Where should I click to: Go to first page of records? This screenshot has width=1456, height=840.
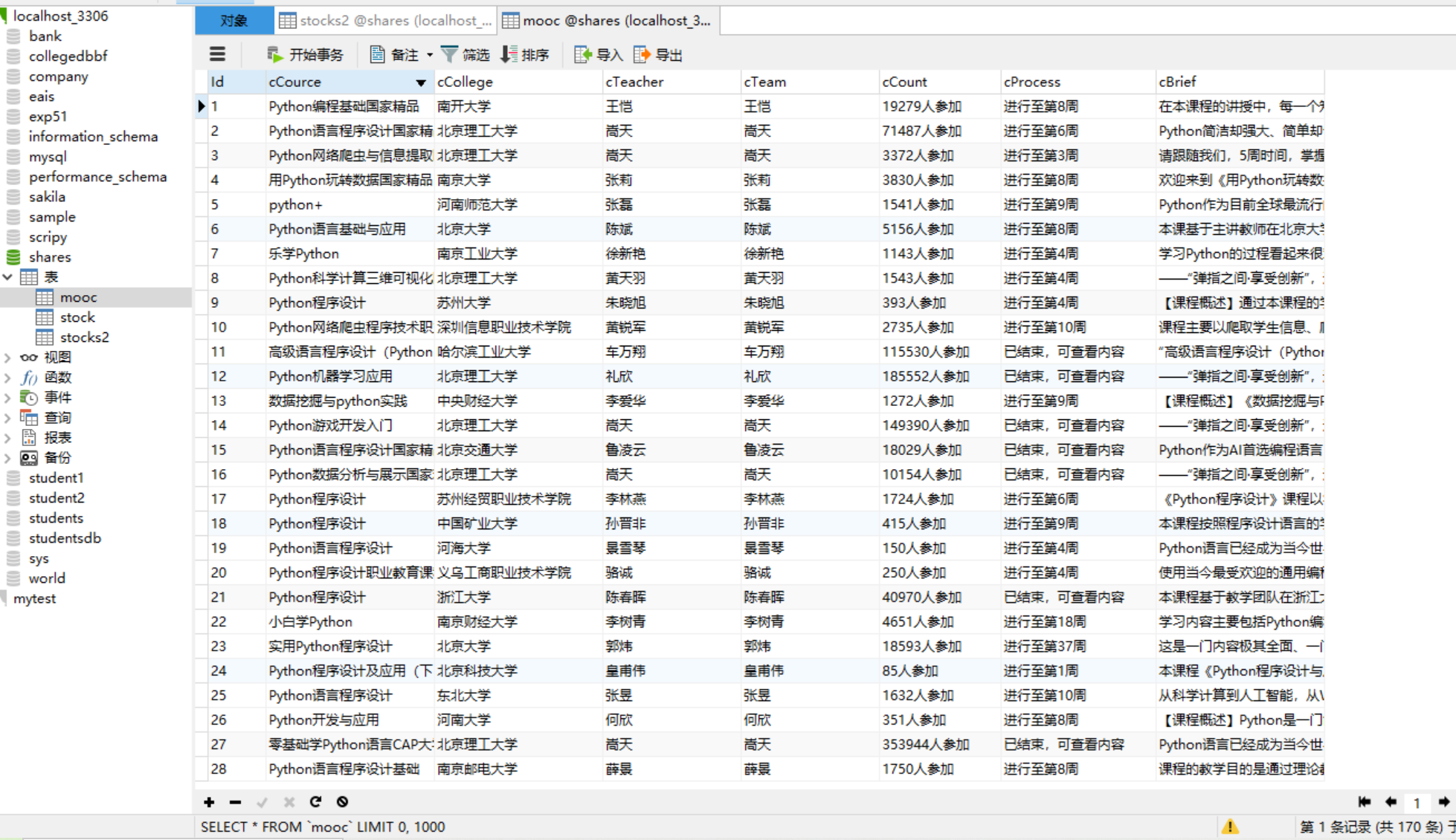click(x=1364, y=802)
